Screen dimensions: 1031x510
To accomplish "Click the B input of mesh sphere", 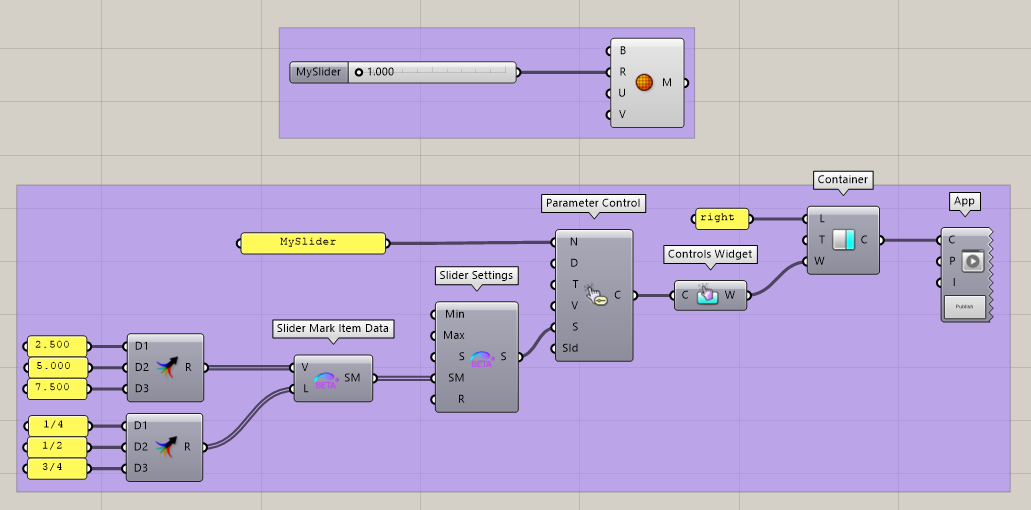I will (x=623, y=51).
